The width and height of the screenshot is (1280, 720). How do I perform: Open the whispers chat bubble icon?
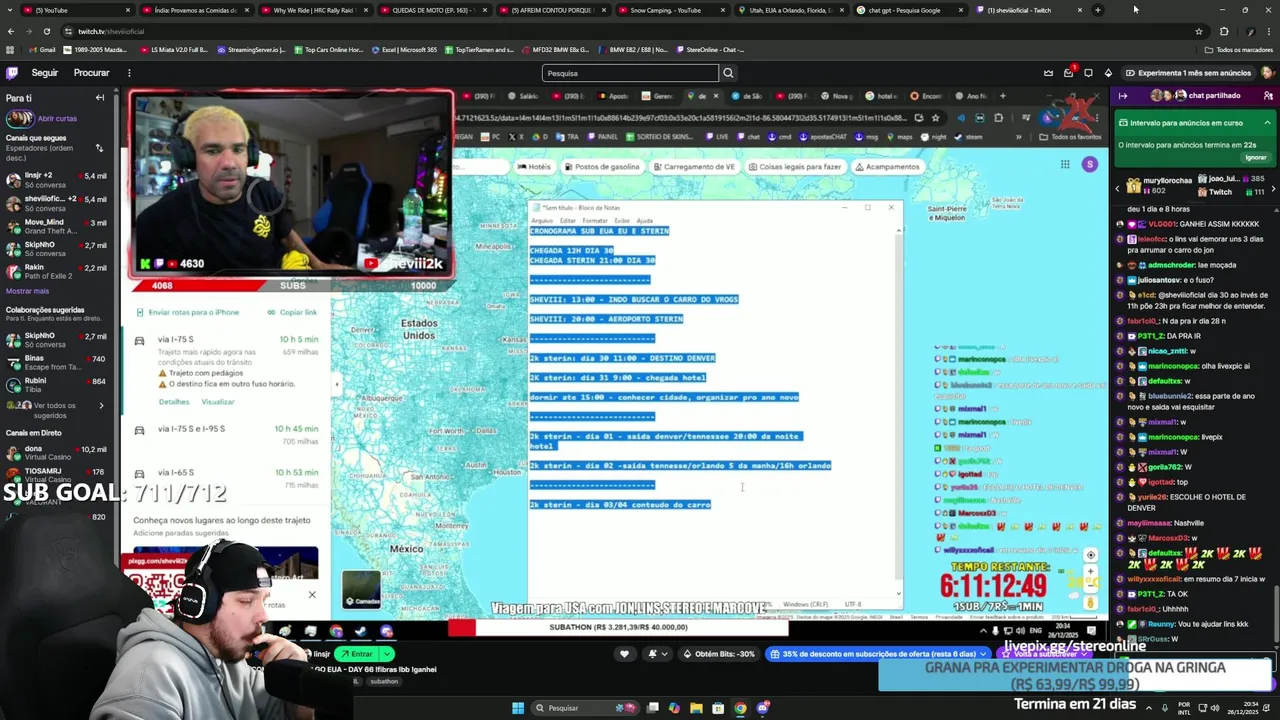(x=1088, y=73)
